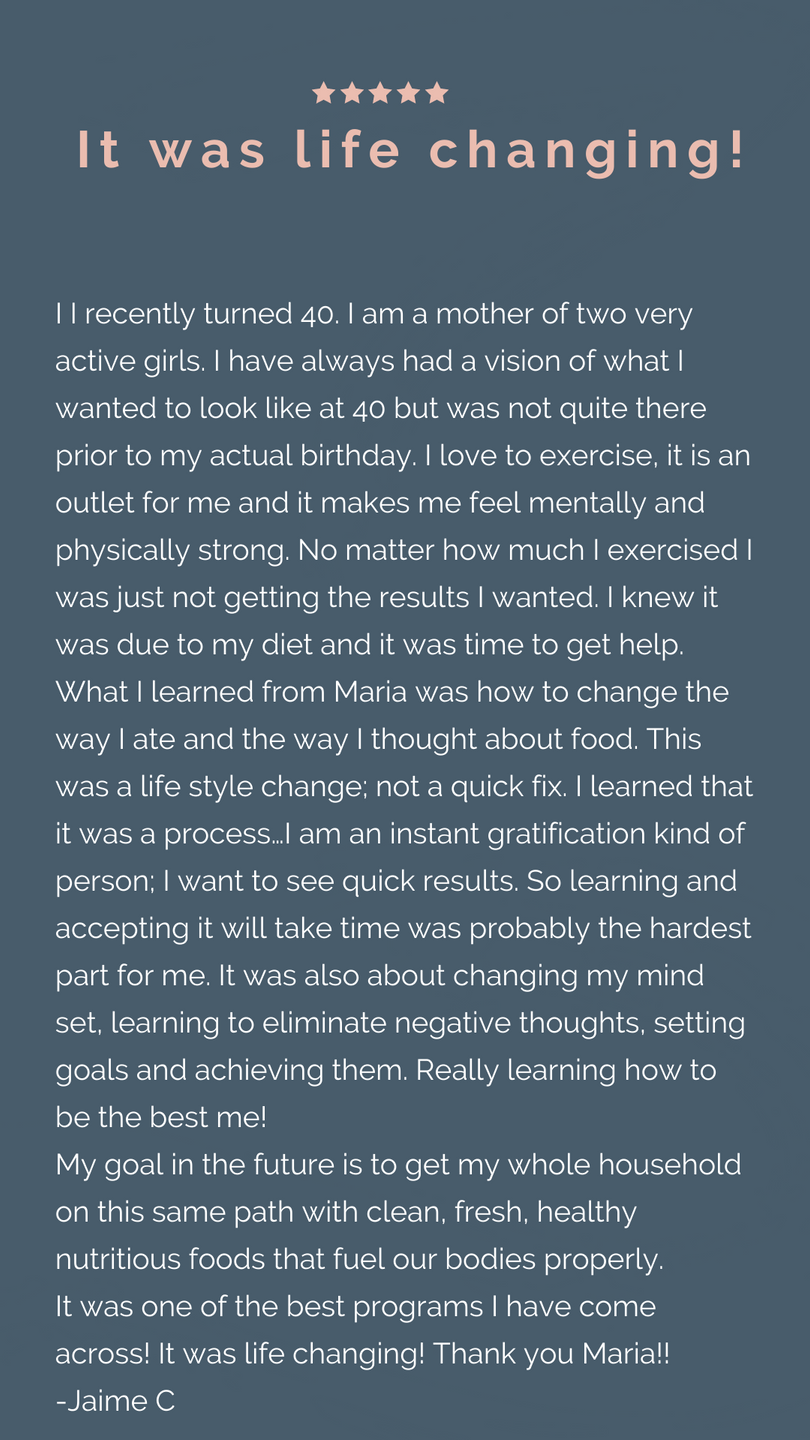Viewport: 810px width, 1440px height.
Task: Click the 'It was life changing!' heading
Action: click(412, 151)
